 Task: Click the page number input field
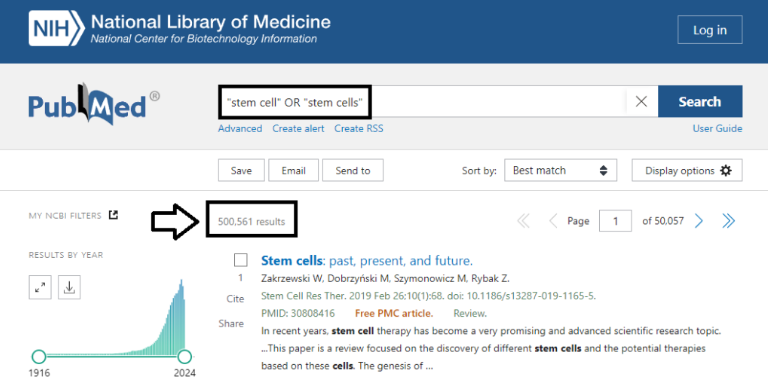[615, 221]
